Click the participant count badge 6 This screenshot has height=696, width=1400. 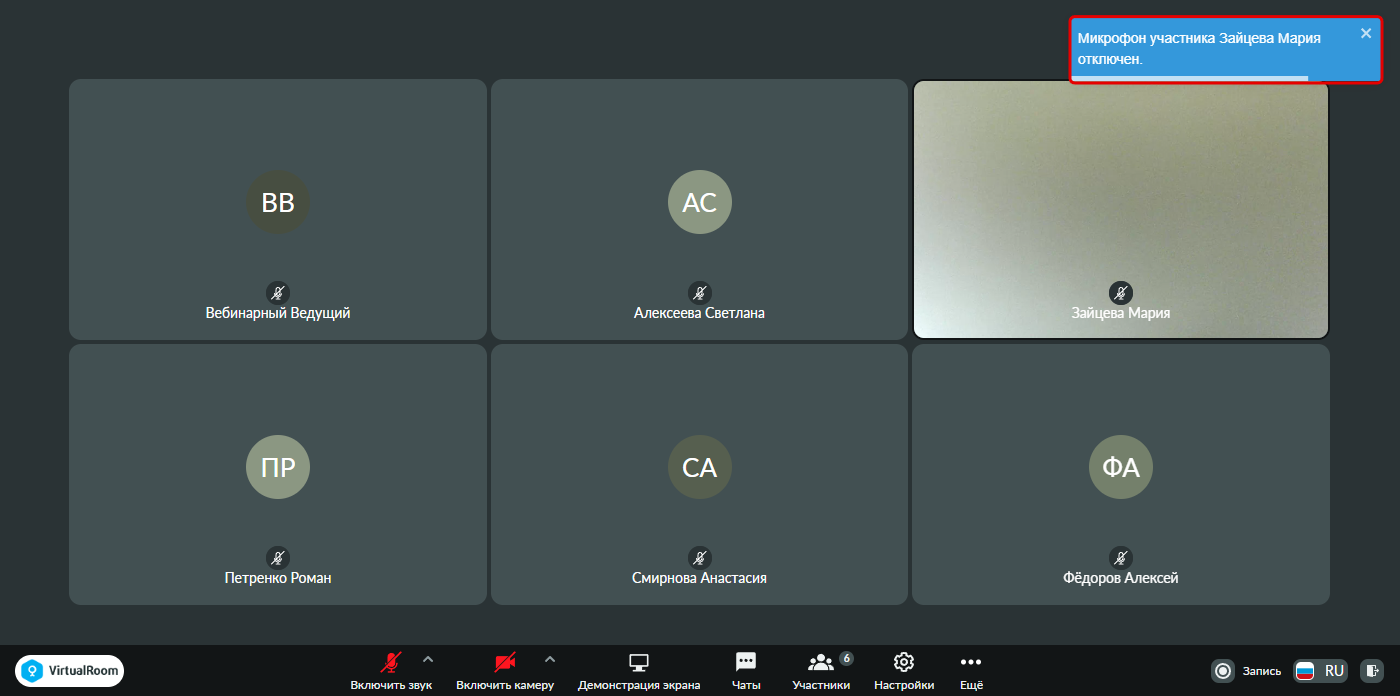(x=846, y=658)
